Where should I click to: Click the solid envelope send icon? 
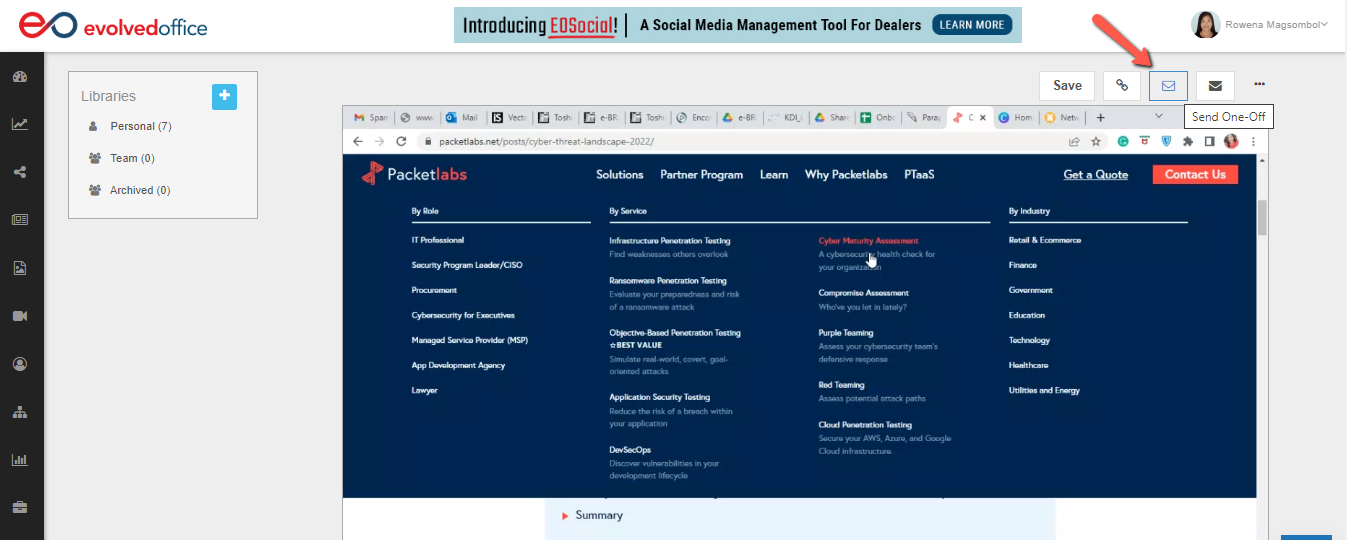tap(1215, 86)
